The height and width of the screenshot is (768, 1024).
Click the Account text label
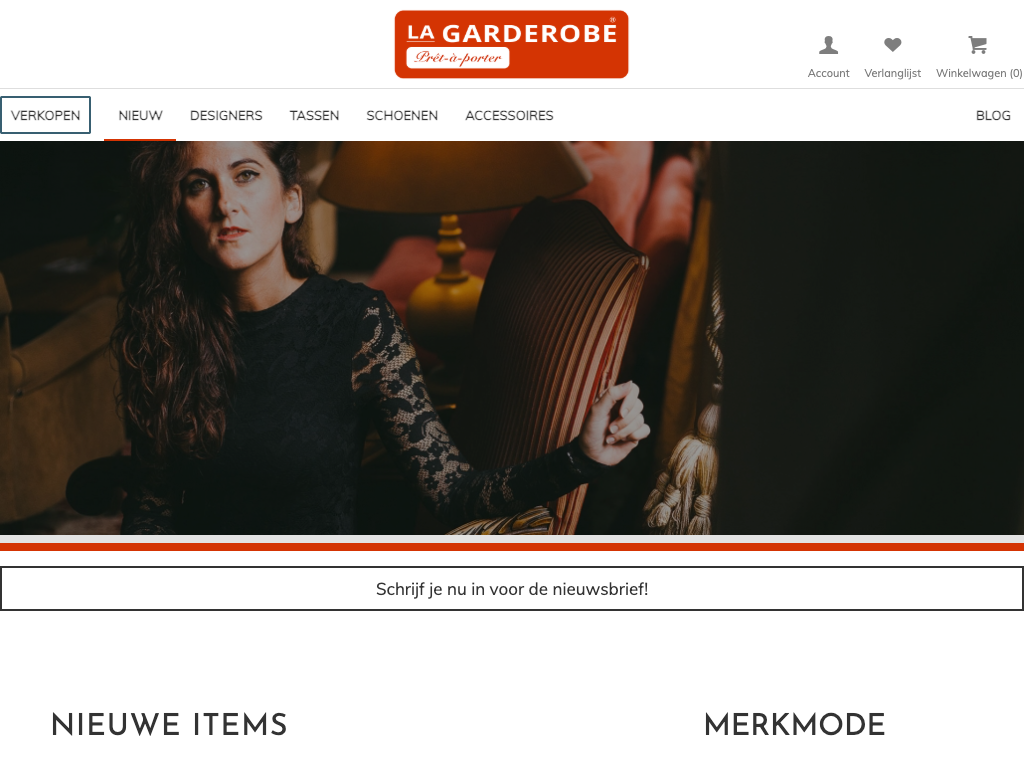828,73
